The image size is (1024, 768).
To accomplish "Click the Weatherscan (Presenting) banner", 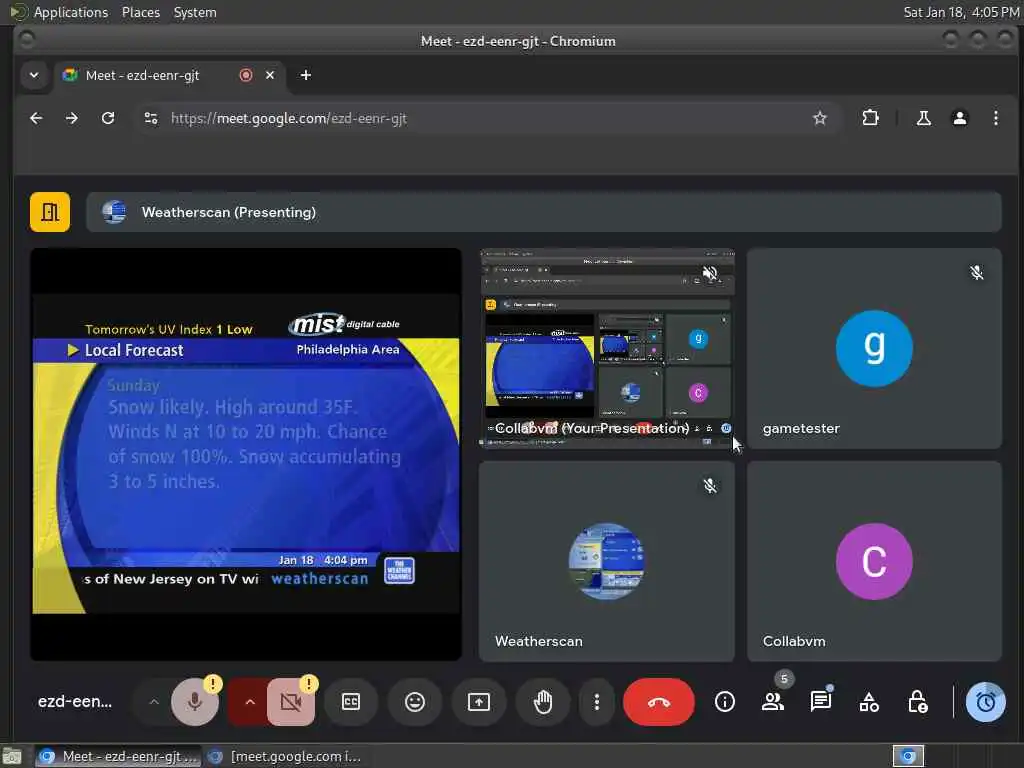I will coord(543,212).
